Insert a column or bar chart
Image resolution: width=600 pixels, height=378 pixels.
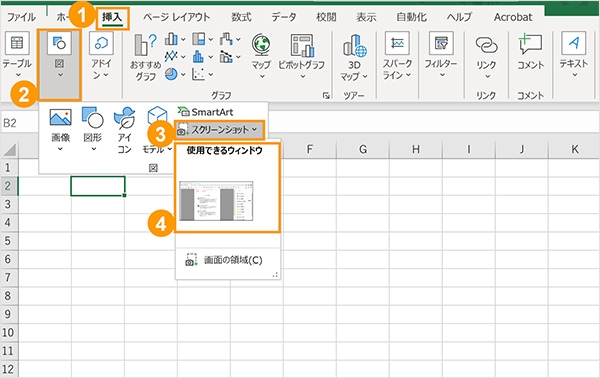click(x=171, y=39)
